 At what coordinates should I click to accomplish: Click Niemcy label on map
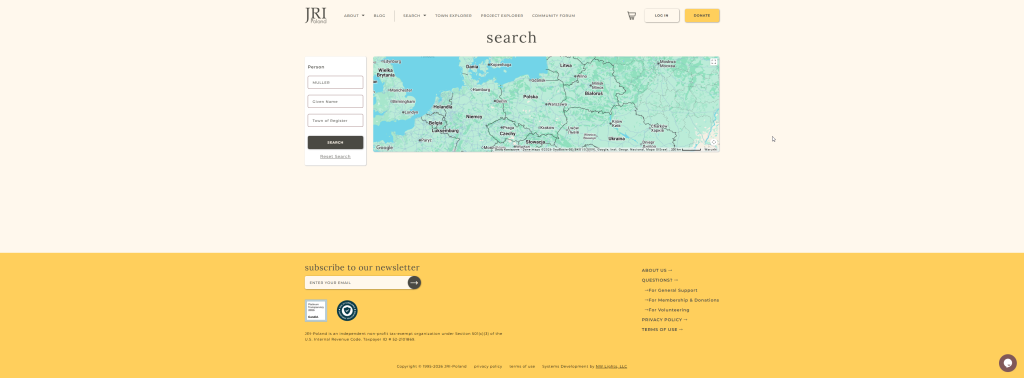pyautogui.click(x=473, y=116)
